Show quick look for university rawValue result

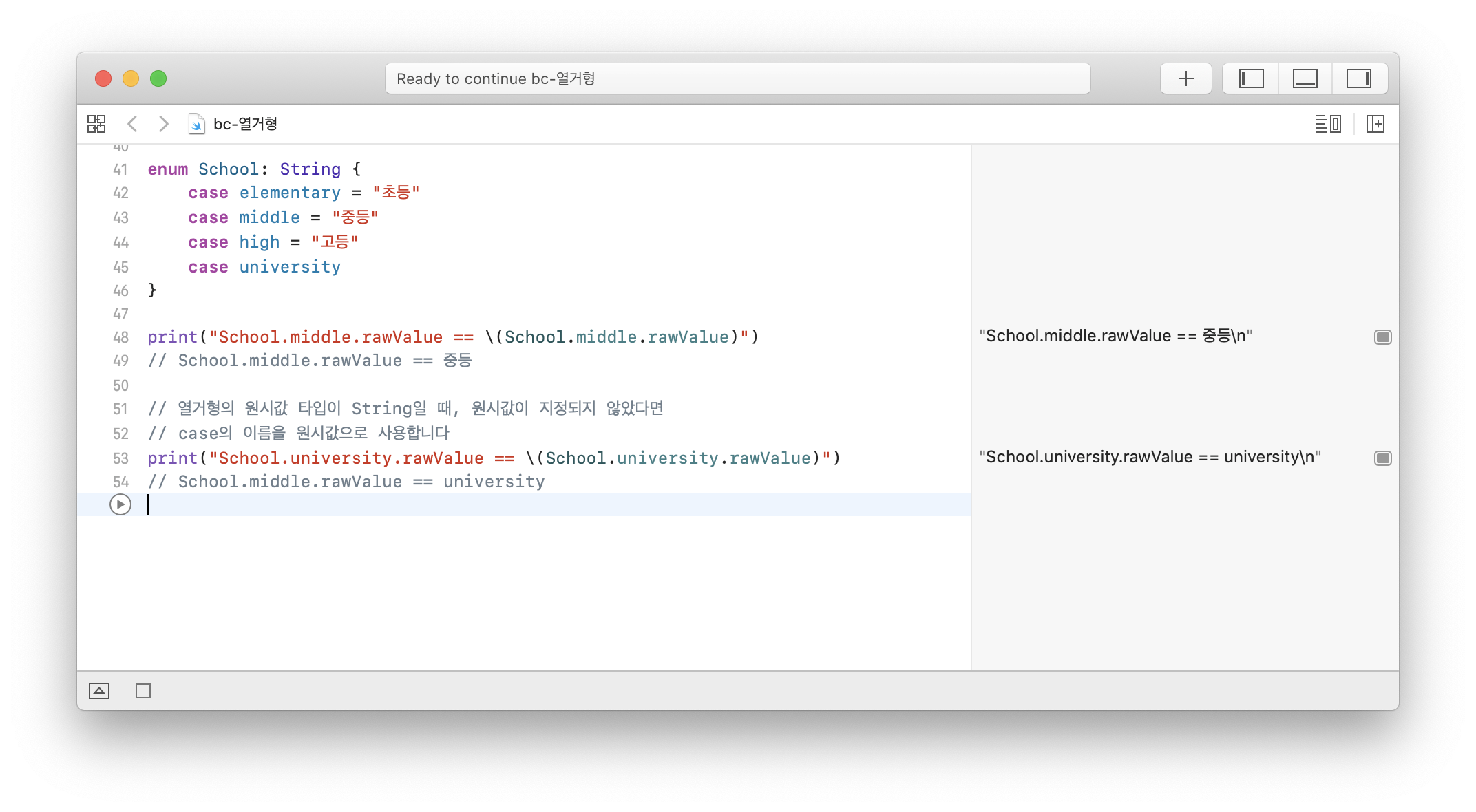tap(1382, 458)
